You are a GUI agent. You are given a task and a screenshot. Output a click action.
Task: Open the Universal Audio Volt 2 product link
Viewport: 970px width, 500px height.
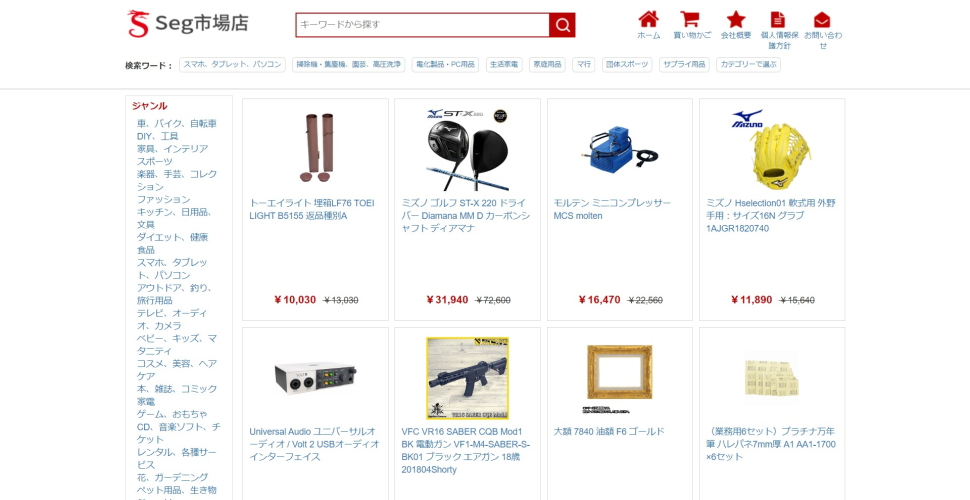click(x=314, y=444)
